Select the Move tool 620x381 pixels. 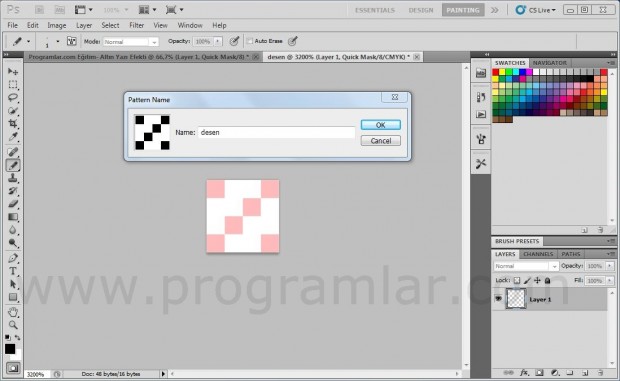coord(13,72)
